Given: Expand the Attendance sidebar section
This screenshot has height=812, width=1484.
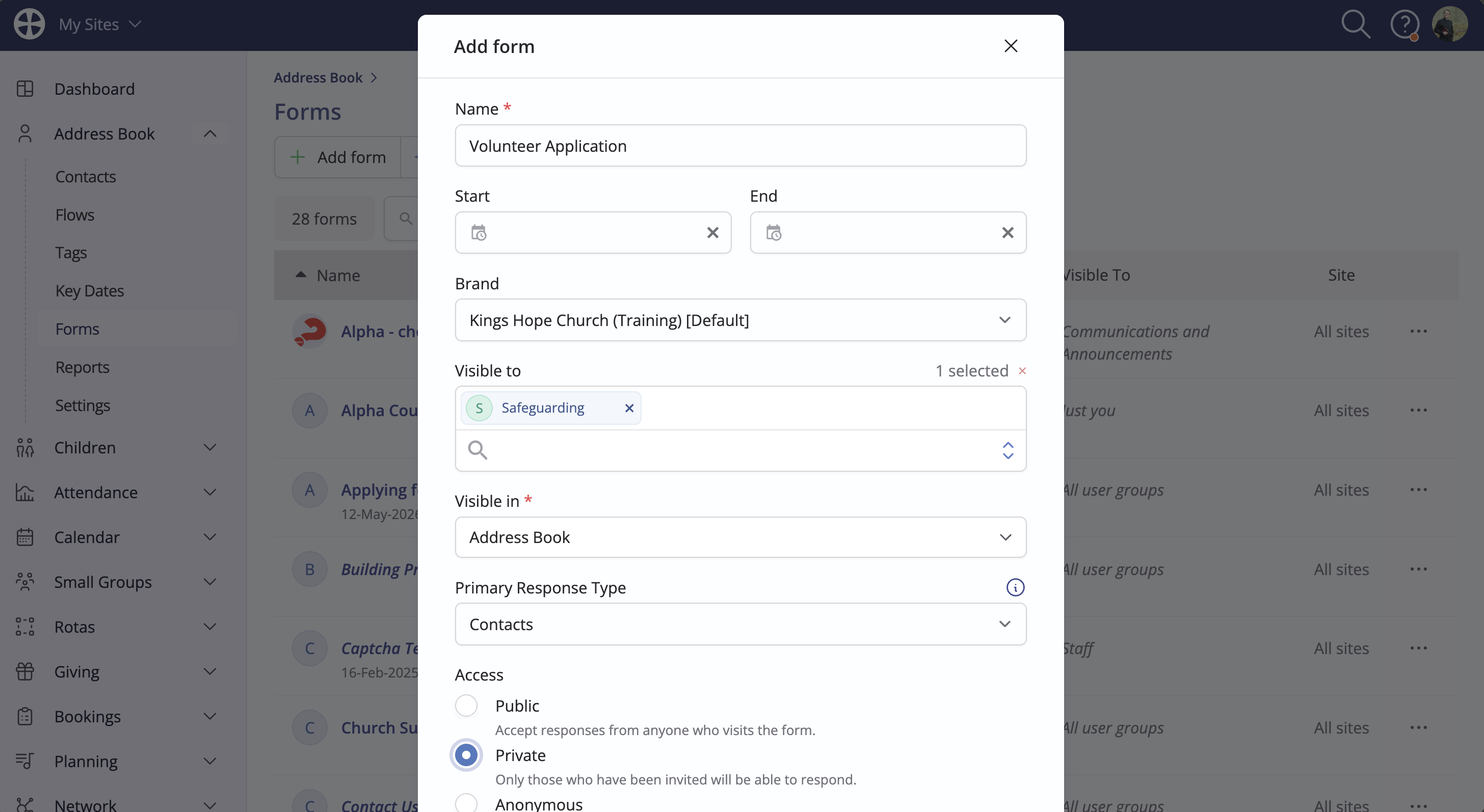Looking at the screenshot, I should point(210,493).
